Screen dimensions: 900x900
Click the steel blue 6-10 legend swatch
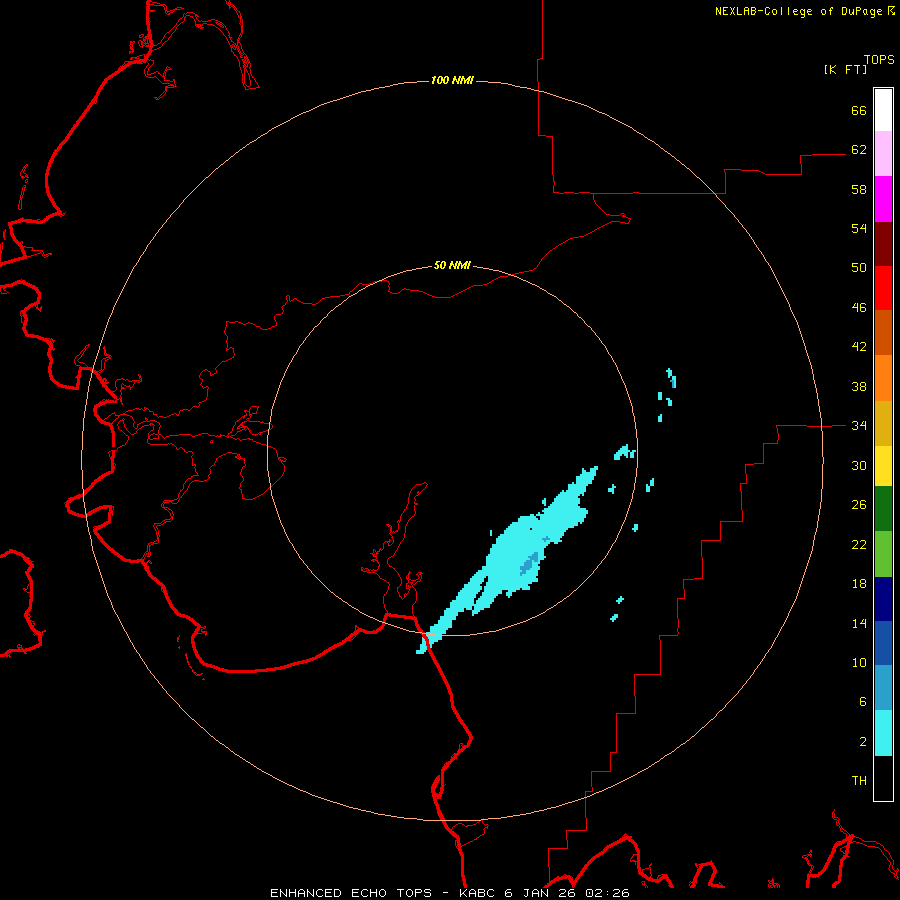[x=883, y=688]
